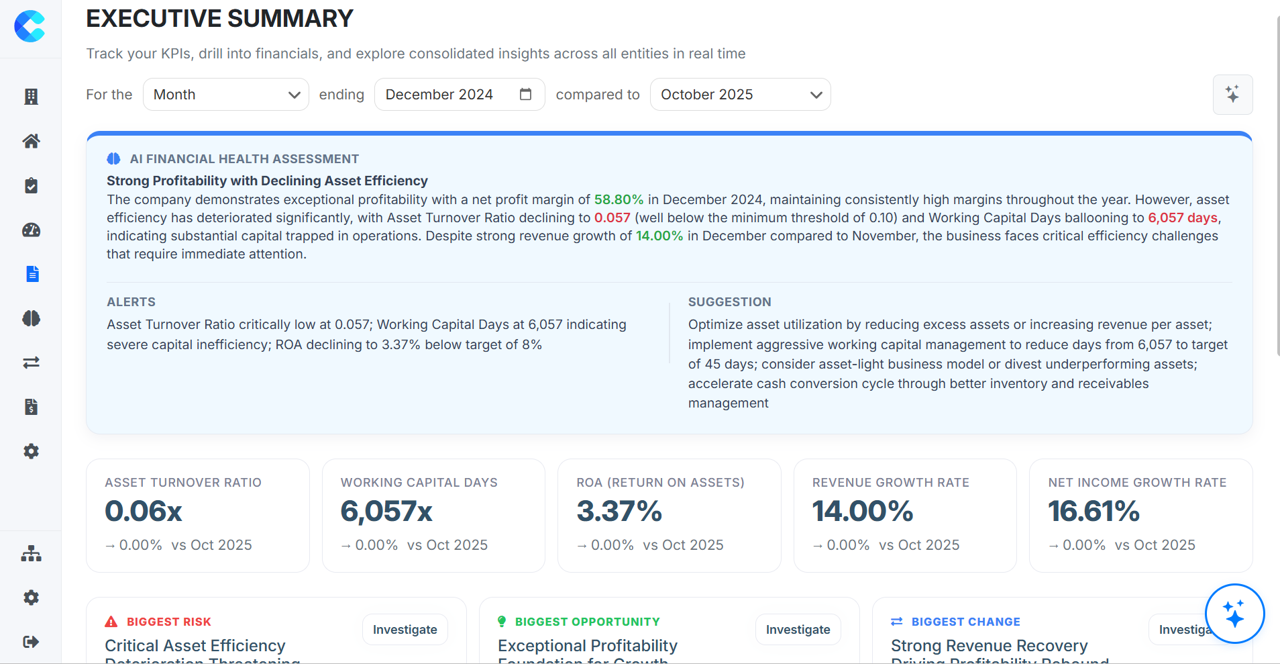Open the compared to October 2025 dropdown

tap(740, 94)
